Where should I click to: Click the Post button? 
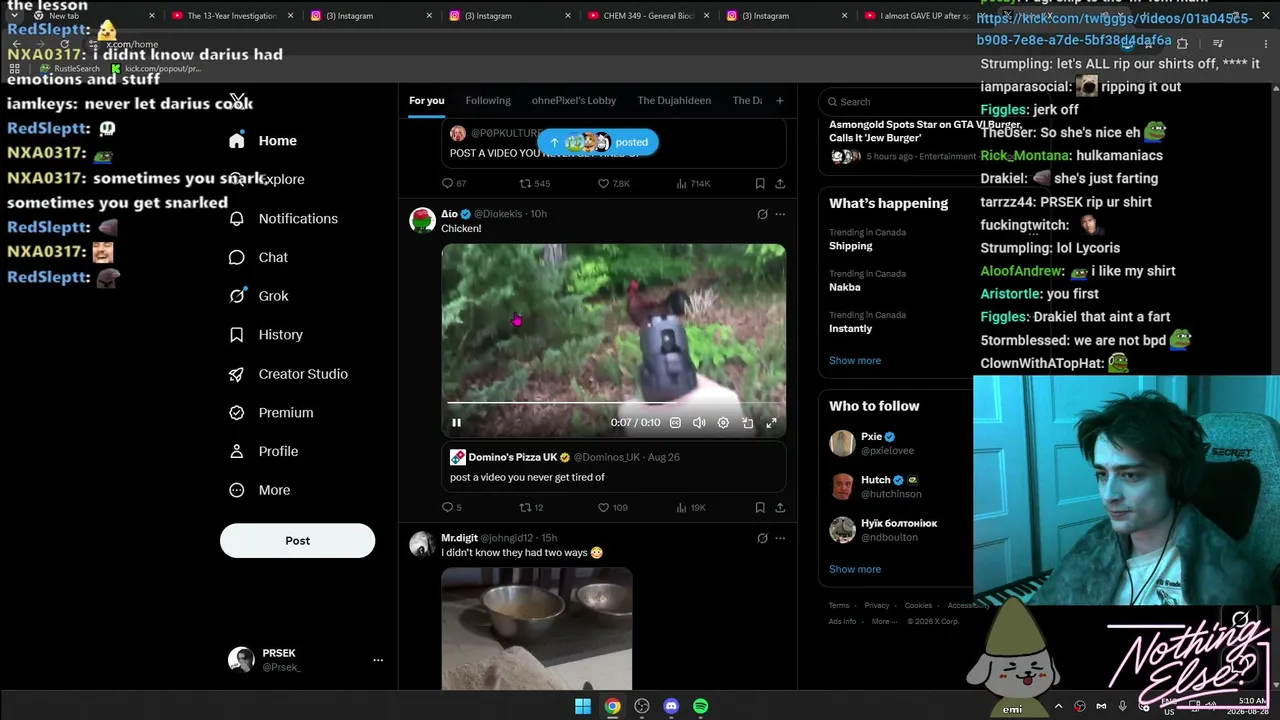[297, 541]
